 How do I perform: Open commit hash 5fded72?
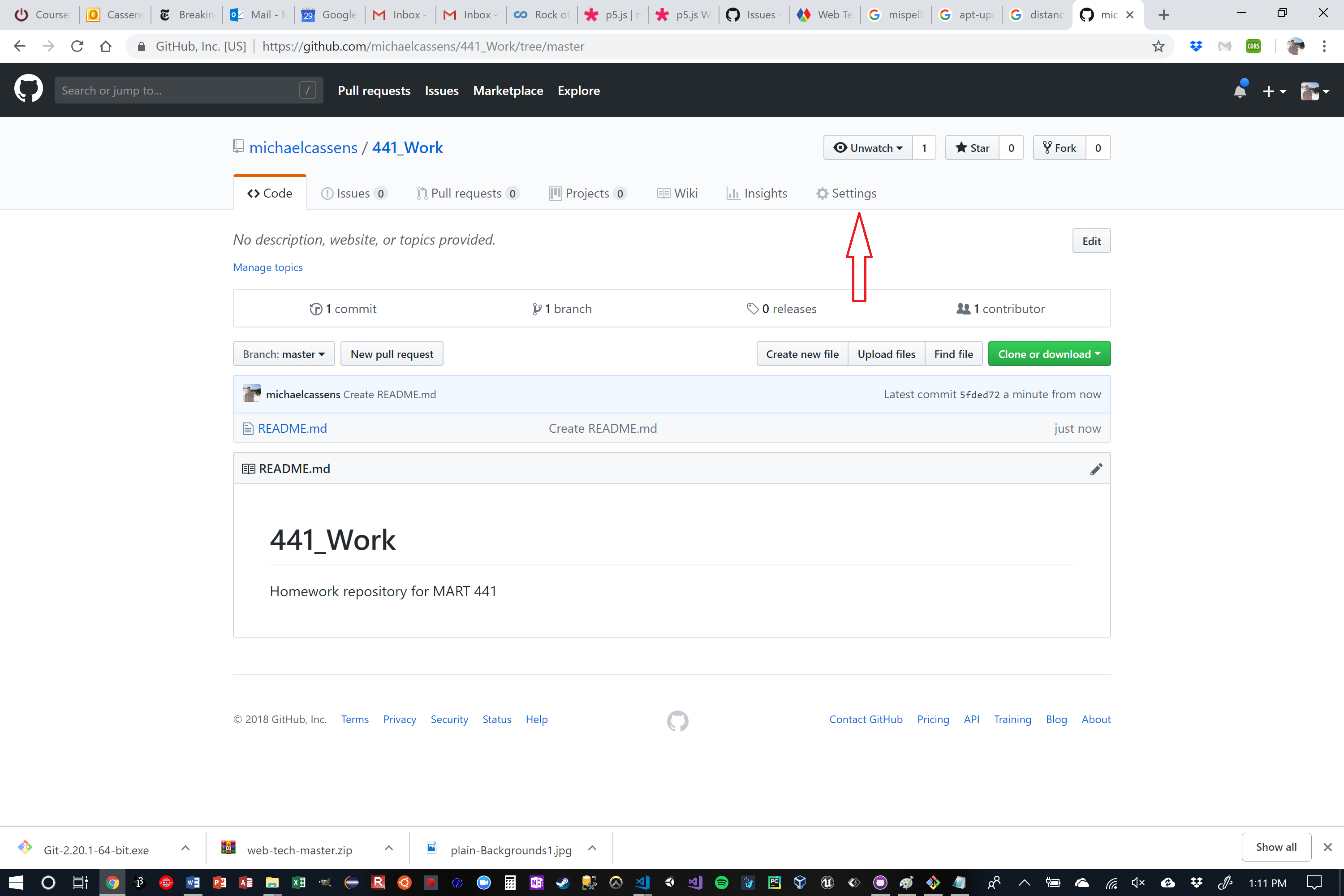tap(979, 394)
